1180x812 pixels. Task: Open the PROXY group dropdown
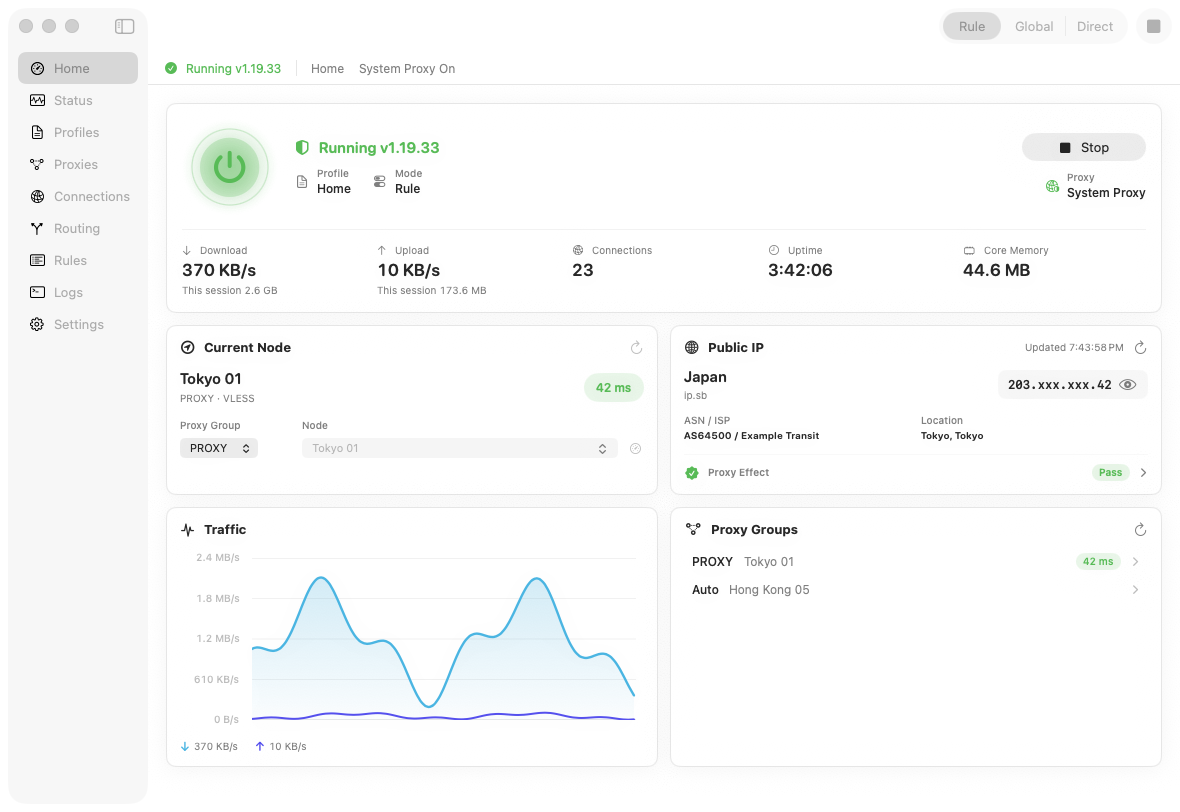point(219,448)
